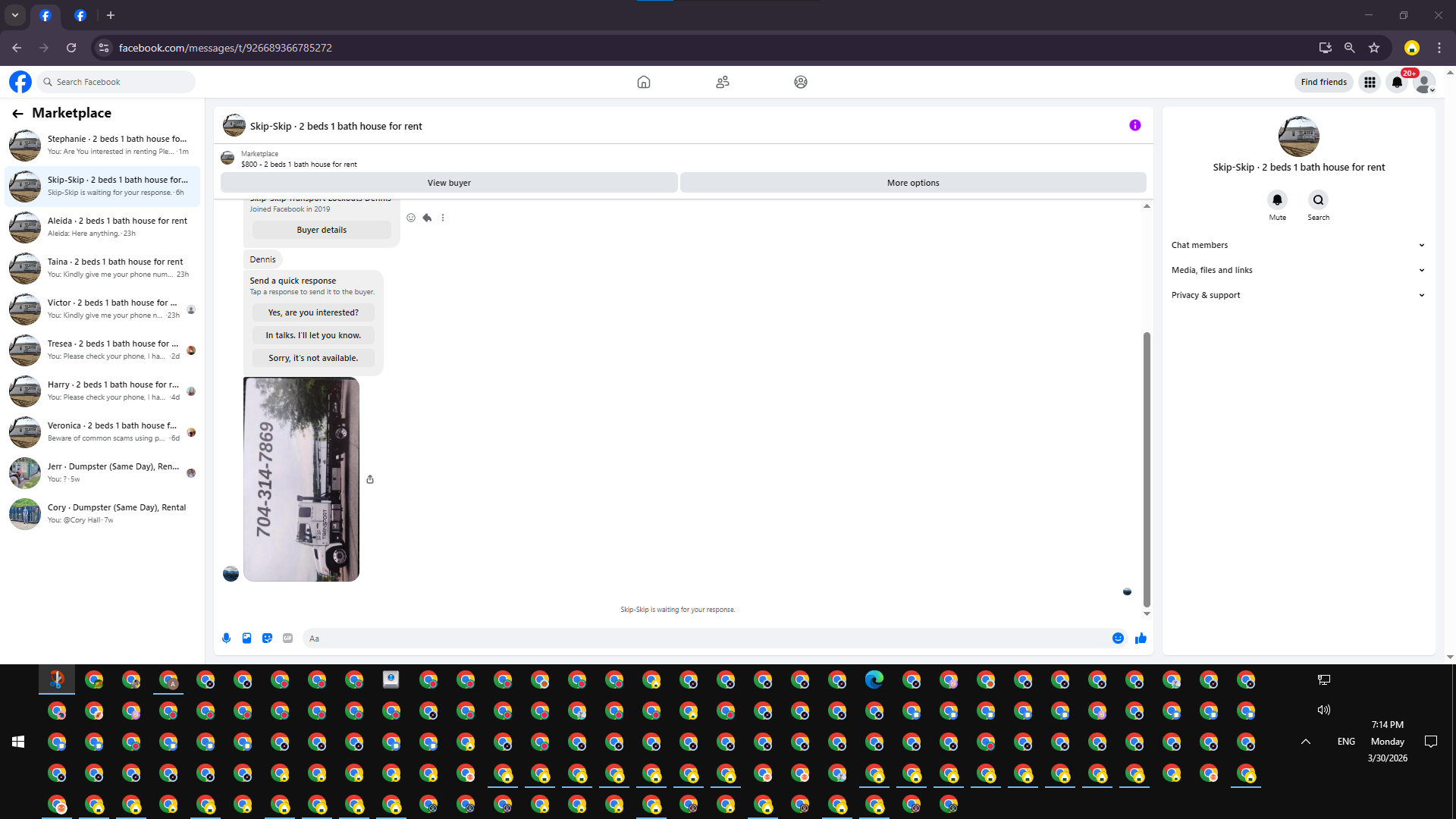The width and height of the screenshot is (1456, 819).
Task: Click the View buyer button
Action: pyautogui.click(x=449, y=183)
